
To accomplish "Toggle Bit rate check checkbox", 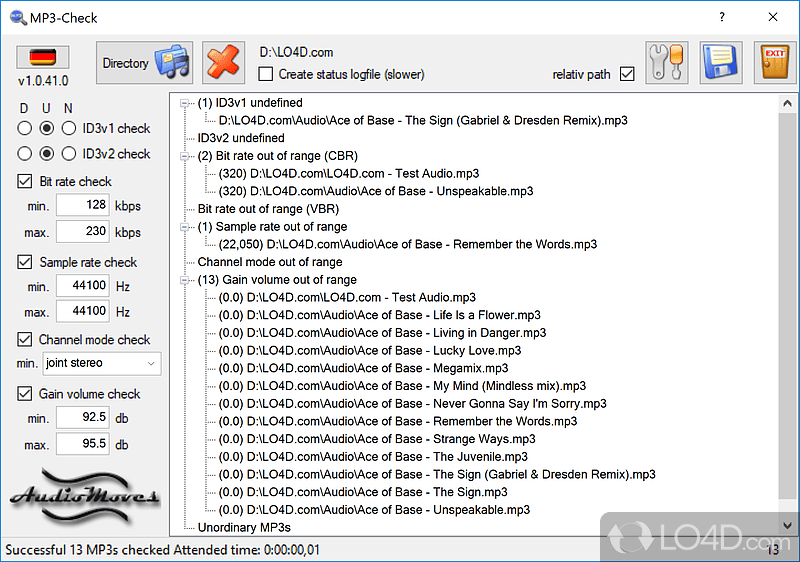I will coord(24,181).
